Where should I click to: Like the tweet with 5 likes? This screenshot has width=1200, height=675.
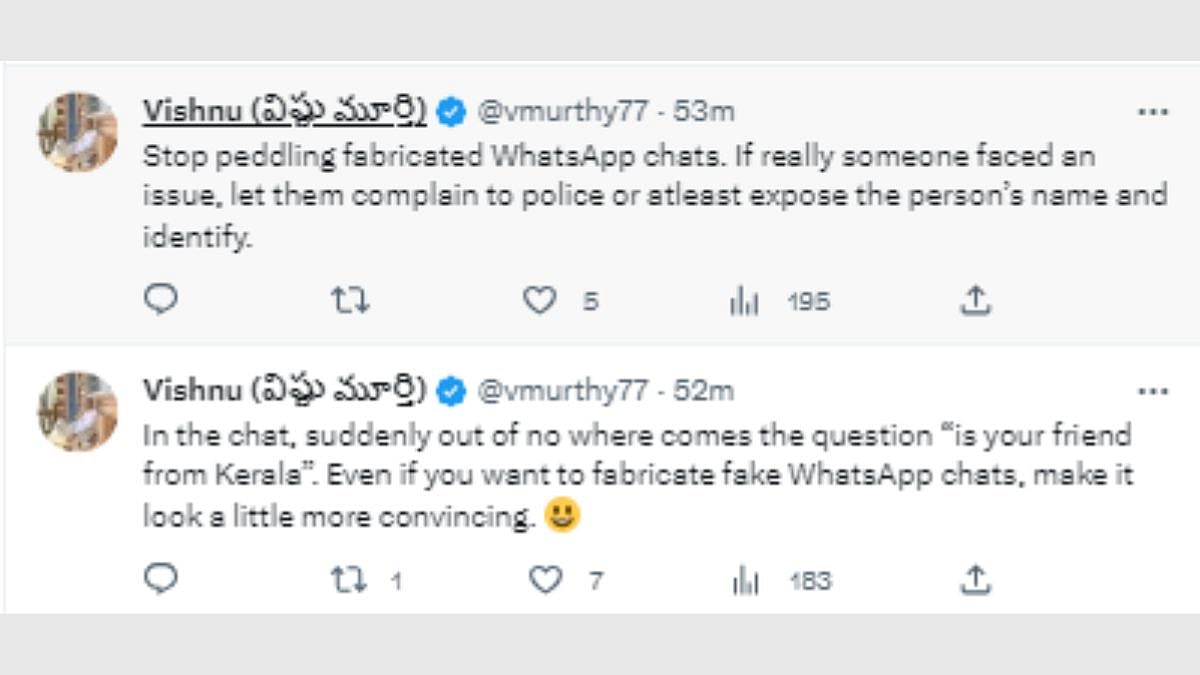point(540,300)
